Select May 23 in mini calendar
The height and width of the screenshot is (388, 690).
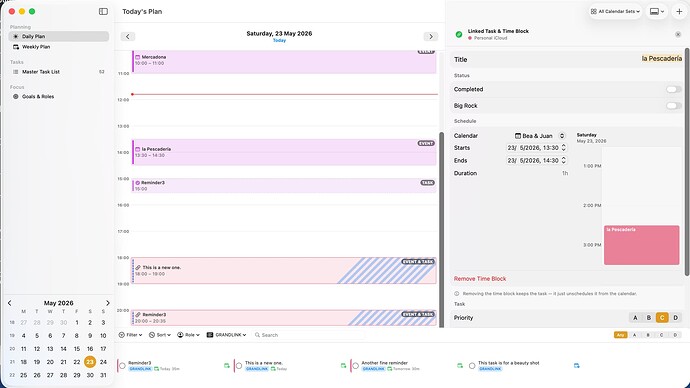[90, 362]
